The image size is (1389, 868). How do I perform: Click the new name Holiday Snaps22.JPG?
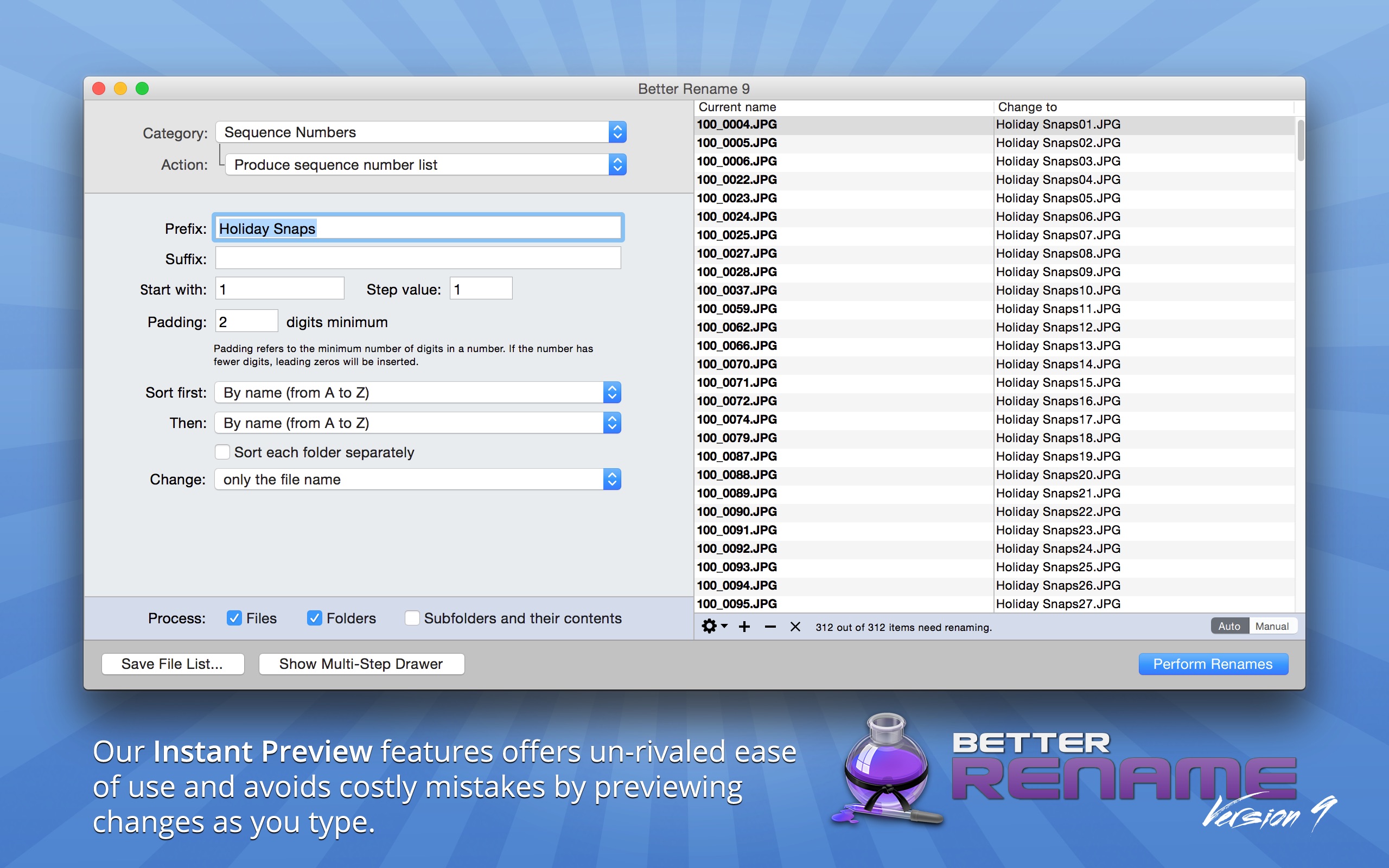click(x=1058, y=512)
